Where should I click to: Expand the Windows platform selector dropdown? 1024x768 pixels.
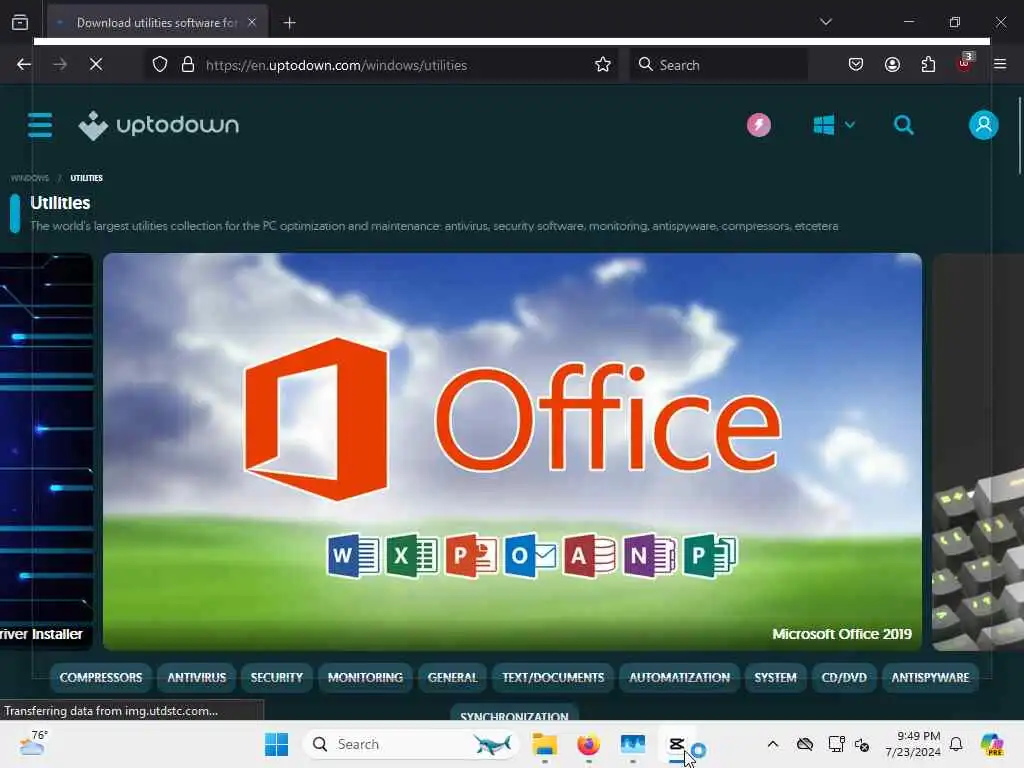834,125
